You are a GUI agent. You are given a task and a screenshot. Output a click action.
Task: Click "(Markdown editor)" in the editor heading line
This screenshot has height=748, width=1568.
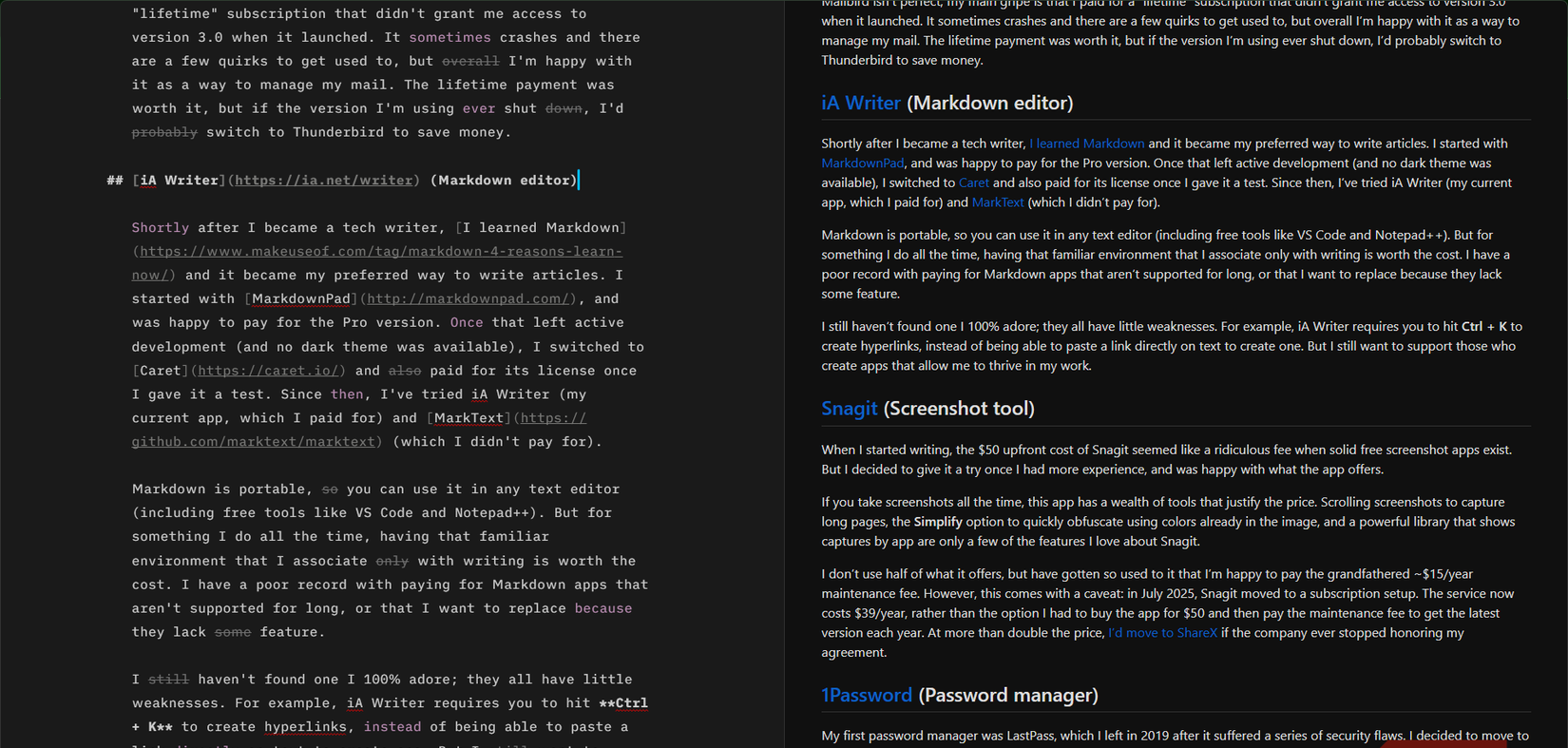coord(504,180)
